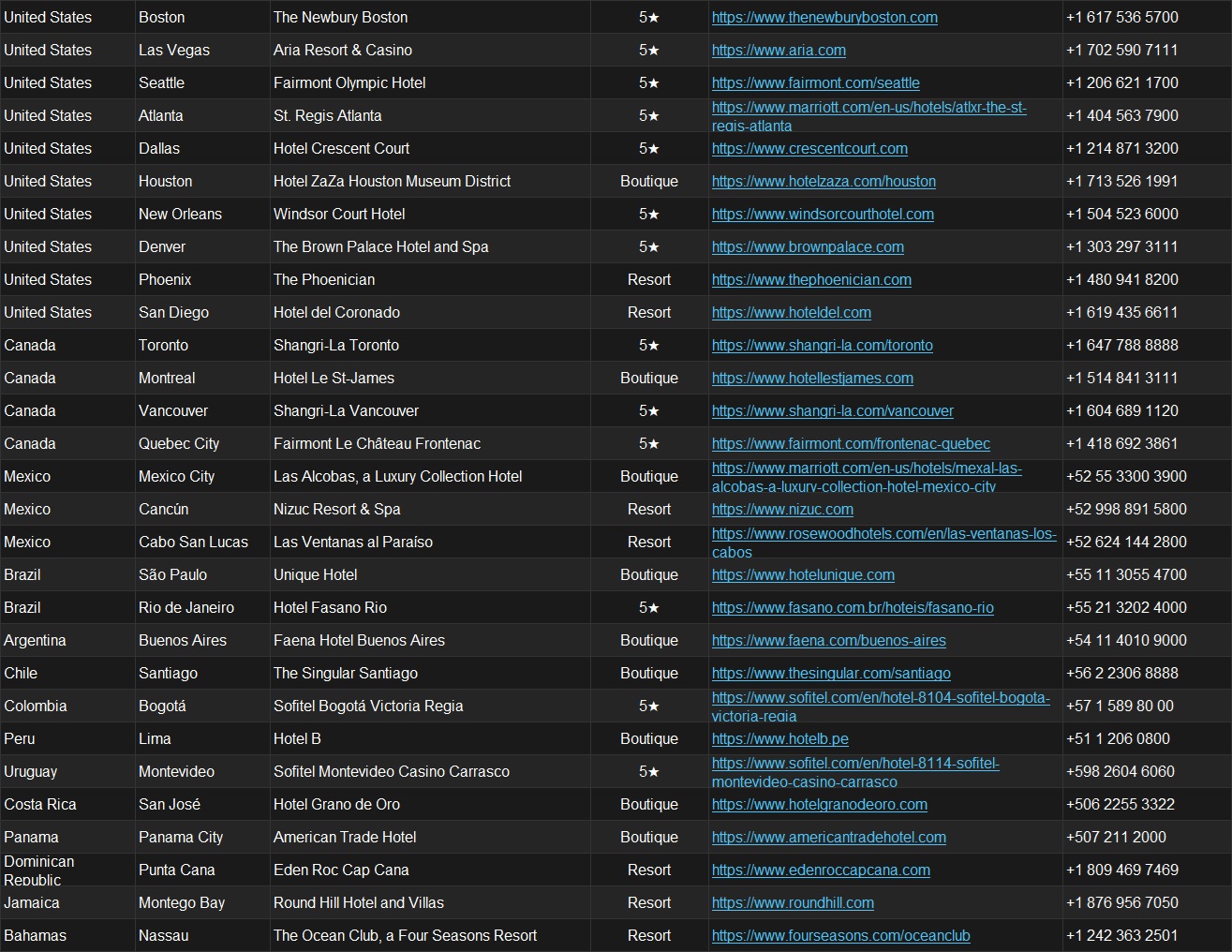Select the "Hotel B" cell

[430, 738]
